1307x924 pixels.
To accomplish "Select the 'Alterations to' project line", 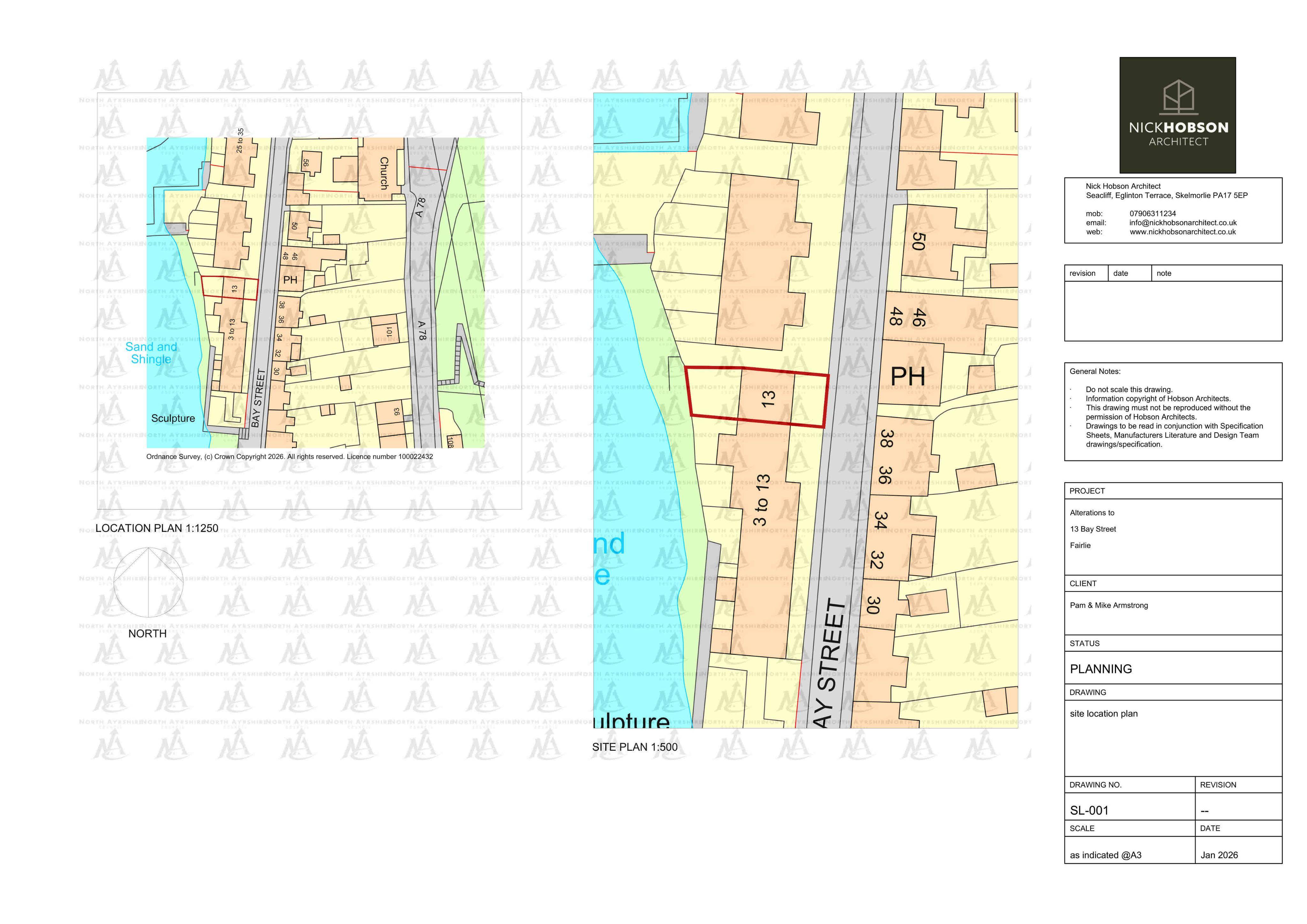I will click(1092, 513).
